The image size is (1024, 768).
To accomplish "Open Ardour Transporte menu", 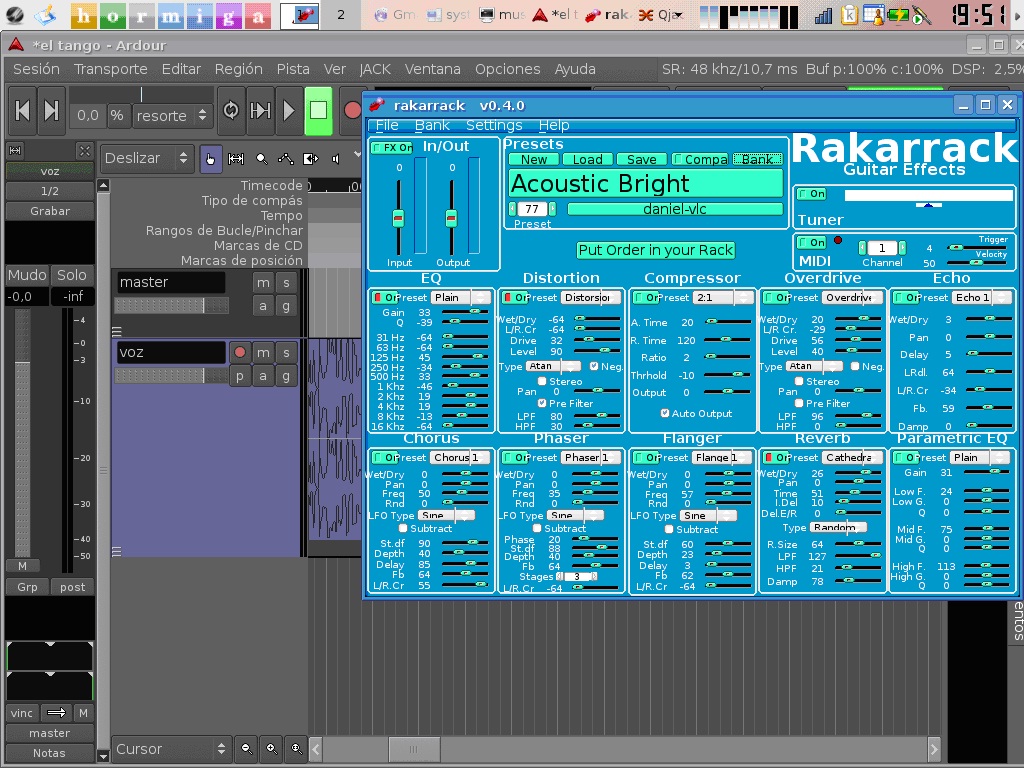I will click(x=110, y=69).
